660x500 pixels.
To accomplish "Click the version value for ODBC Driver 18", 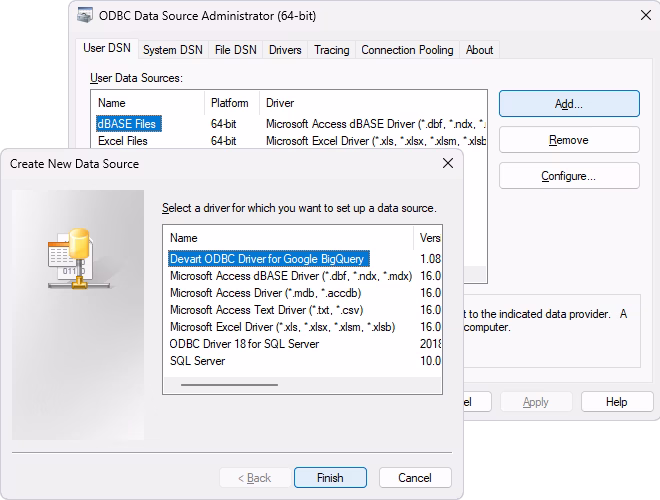I will [430, 344].
